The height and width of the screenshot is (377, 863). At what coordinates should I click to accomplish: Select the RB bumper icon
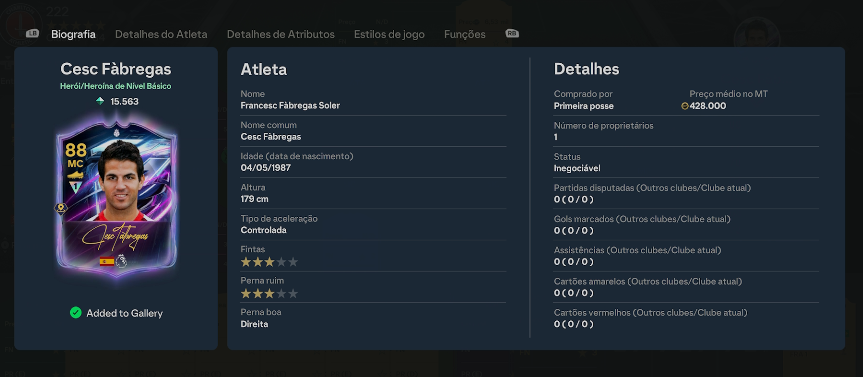pos(512,34)
